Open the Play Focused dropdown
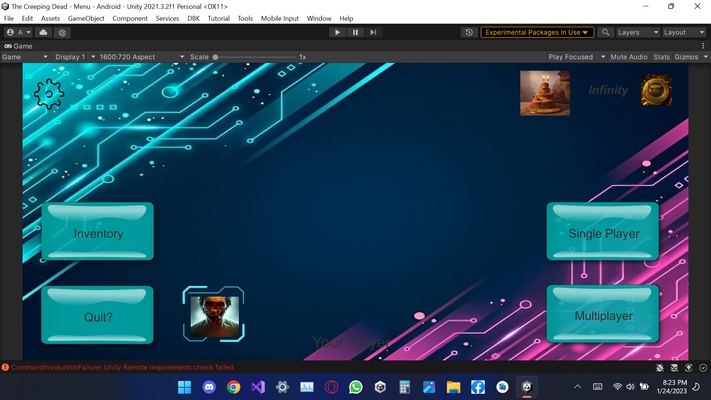 576,57
